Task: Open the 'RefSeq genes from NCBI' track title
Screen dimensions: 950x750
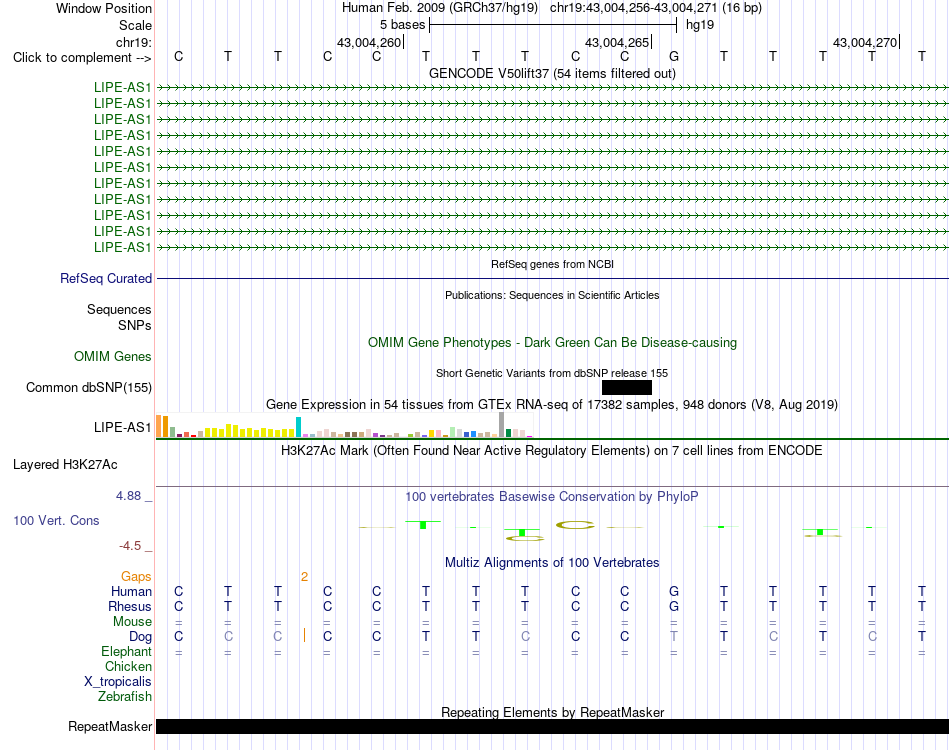Action: (x=552, y=264)
